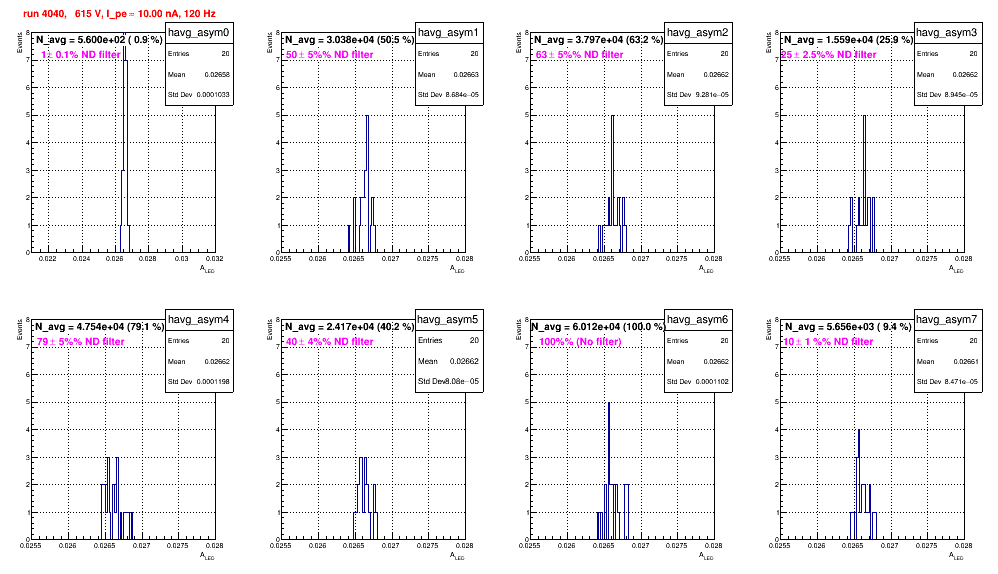Click the Entries 20 row in havg_asym0
Screen dimensions: 998x574
199,54
